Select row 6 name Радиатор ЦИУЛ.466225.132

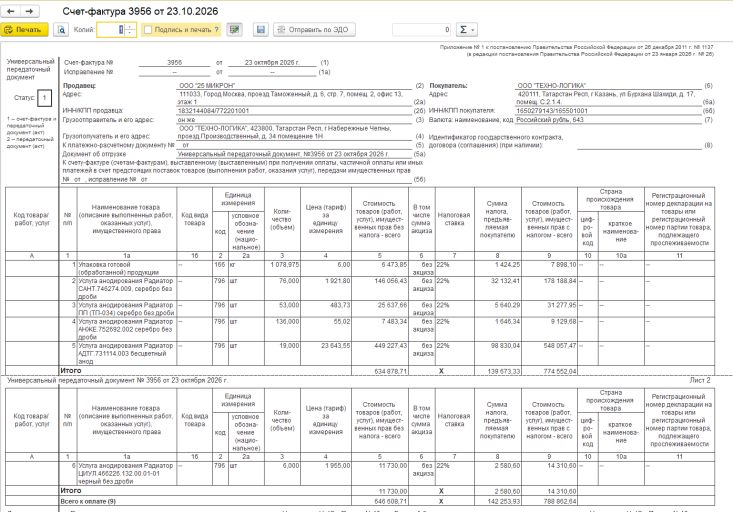(127, 473)
